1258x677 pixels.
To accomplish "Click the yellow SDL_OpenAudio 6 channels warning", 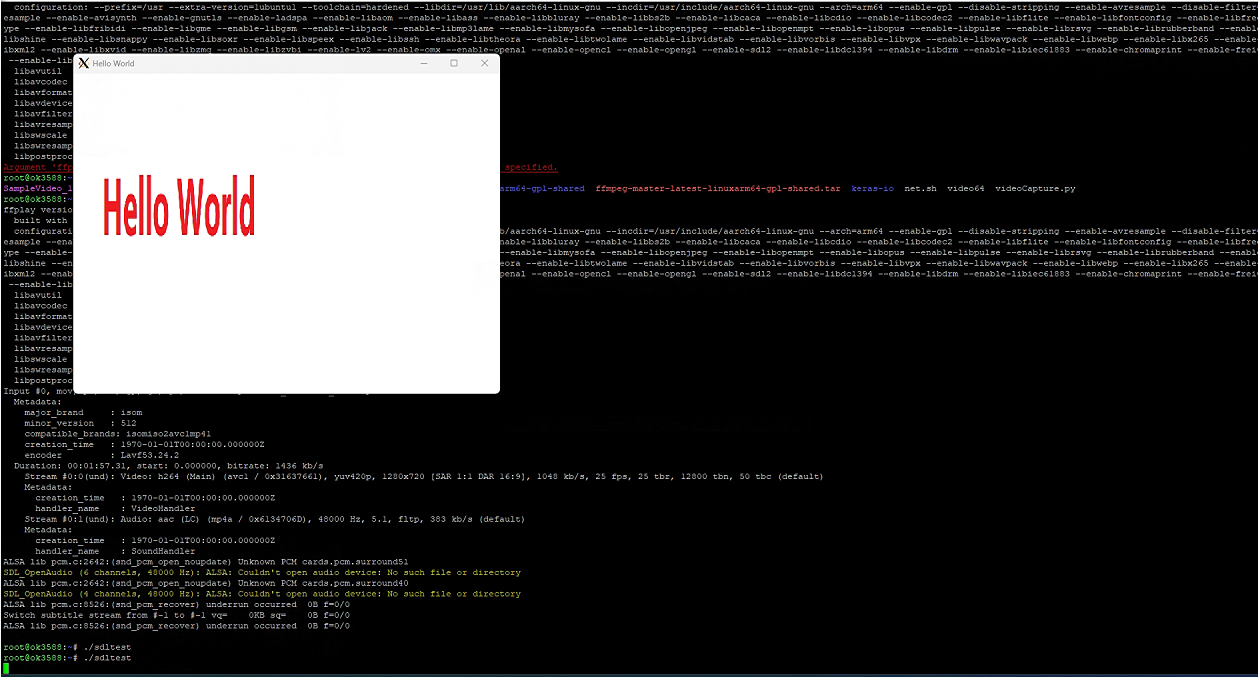I will pos(262,573).
